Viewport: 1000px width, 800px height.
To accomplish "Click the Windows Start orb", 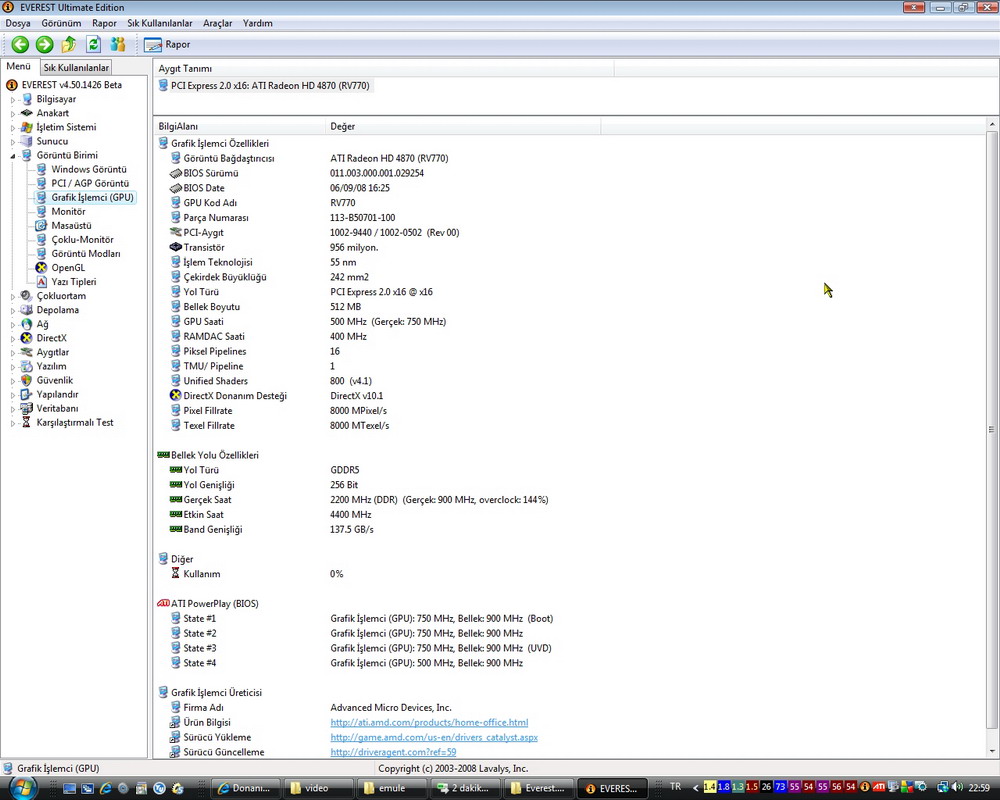I will coord(22,787).
